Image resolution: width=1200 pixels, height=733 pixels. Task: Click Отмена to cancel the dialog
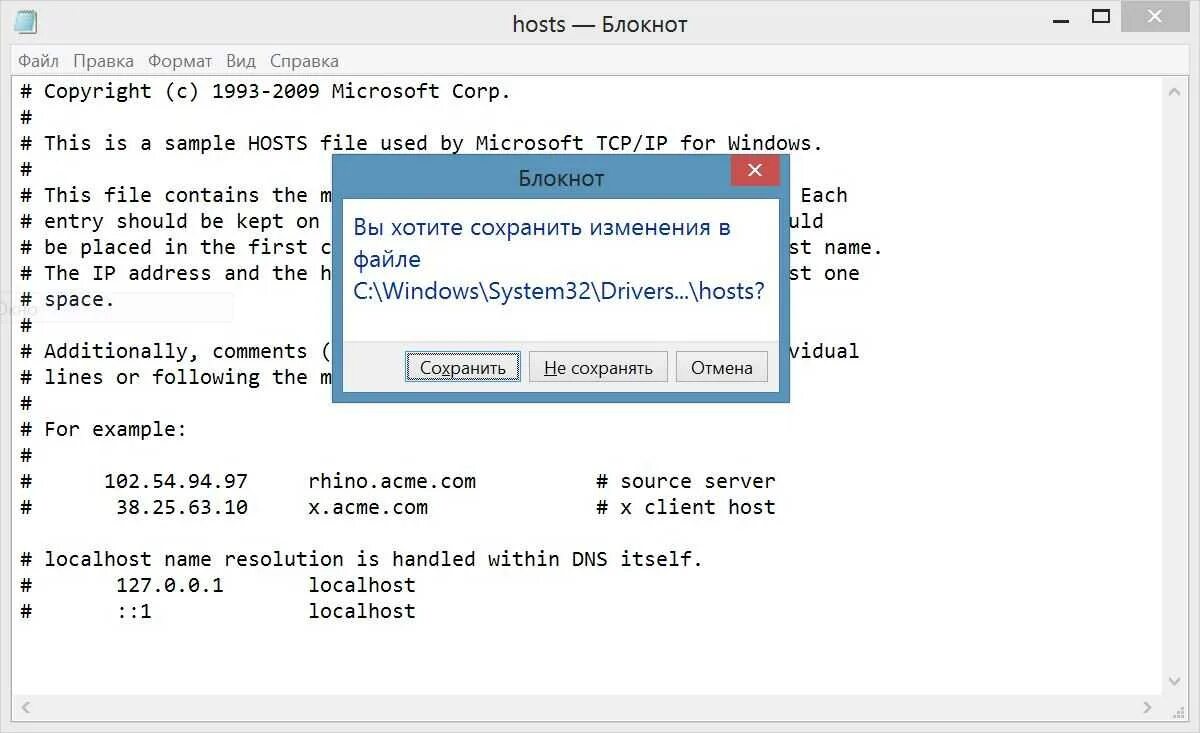(722, 367)
